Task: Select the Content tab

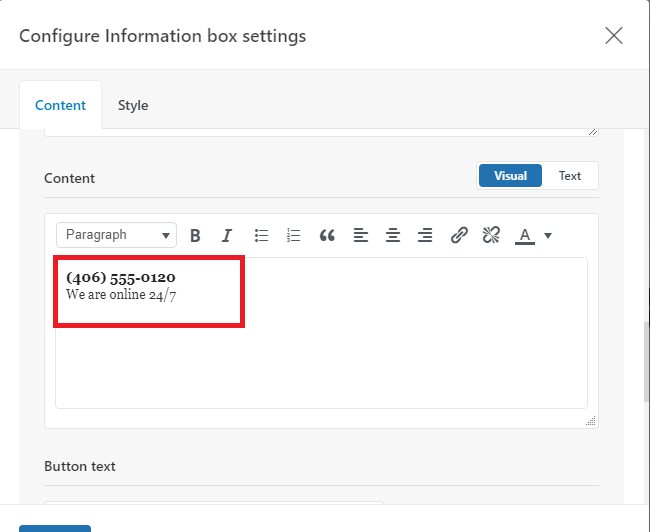Action: pos(61,105)
